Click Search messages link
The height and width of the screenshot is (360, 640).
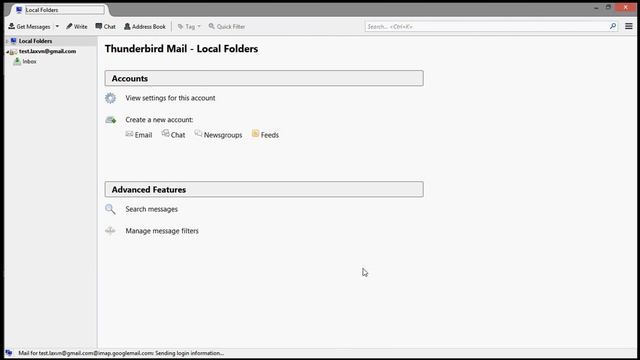click(151, 209)
